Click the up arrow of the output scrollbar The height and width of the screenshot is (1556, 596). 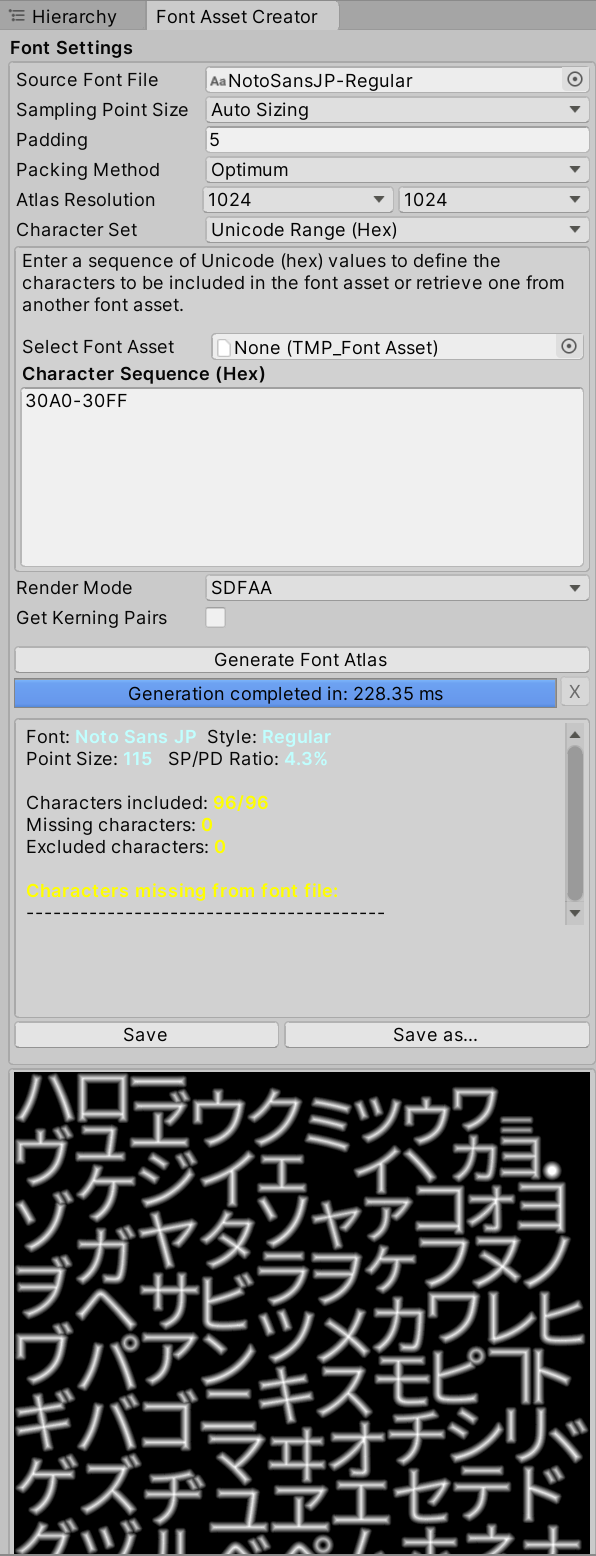pyautogui.click(x=574, y=735)
